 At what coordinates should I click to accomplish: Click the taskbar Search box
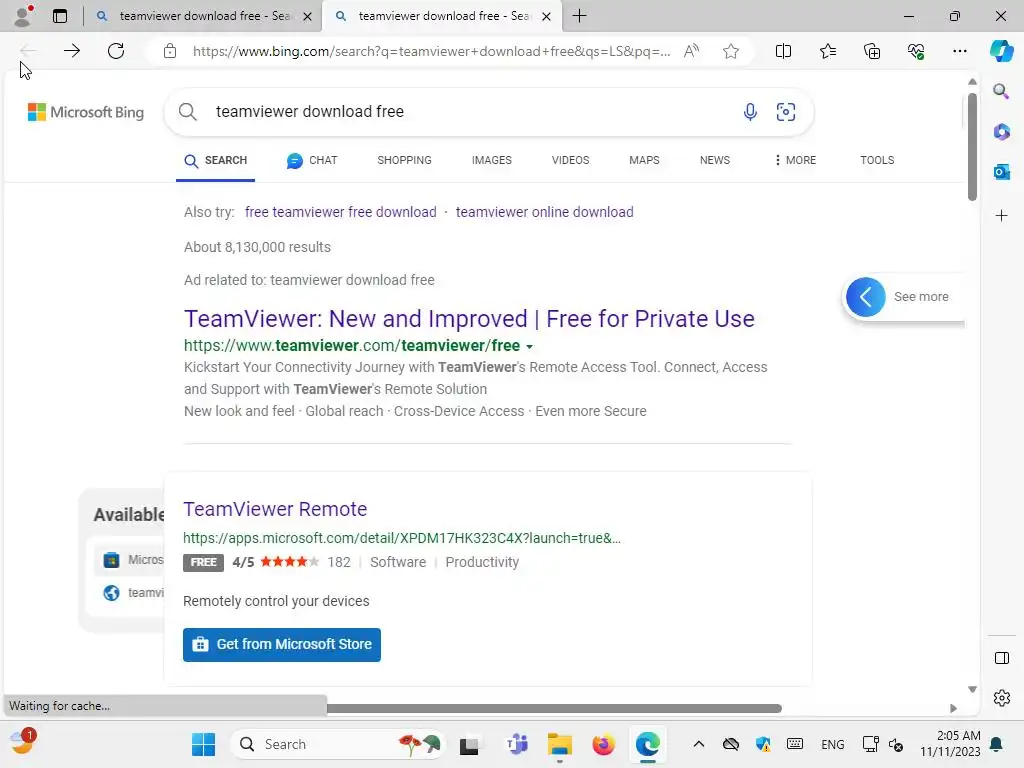(x=338, y=744)
